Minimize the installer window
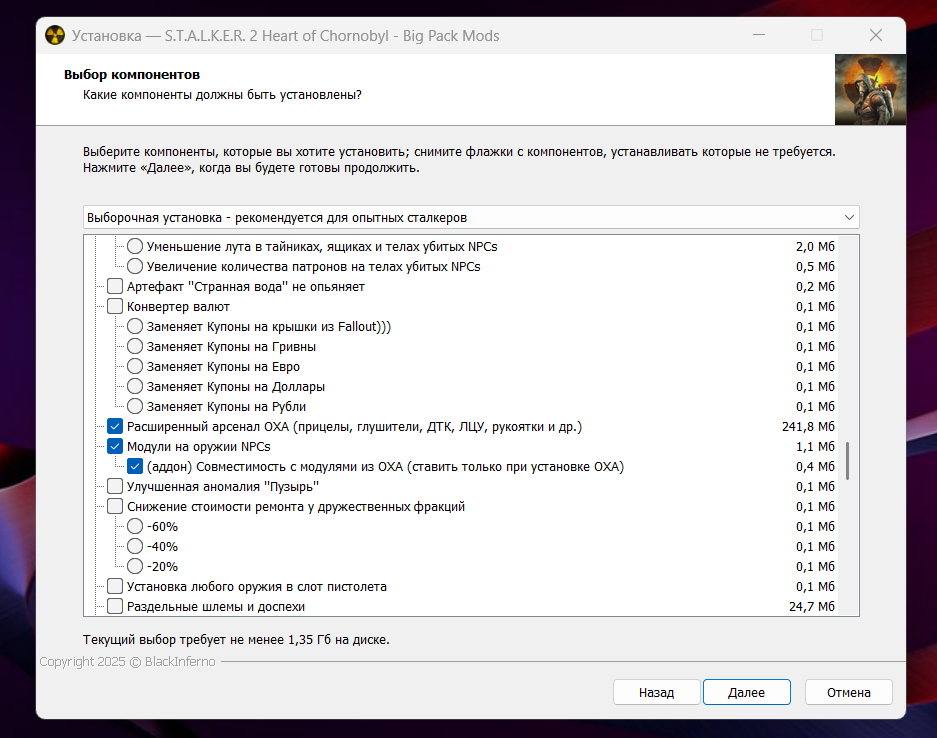This screenshot has height=738, width=937. [x=759, y=35]
